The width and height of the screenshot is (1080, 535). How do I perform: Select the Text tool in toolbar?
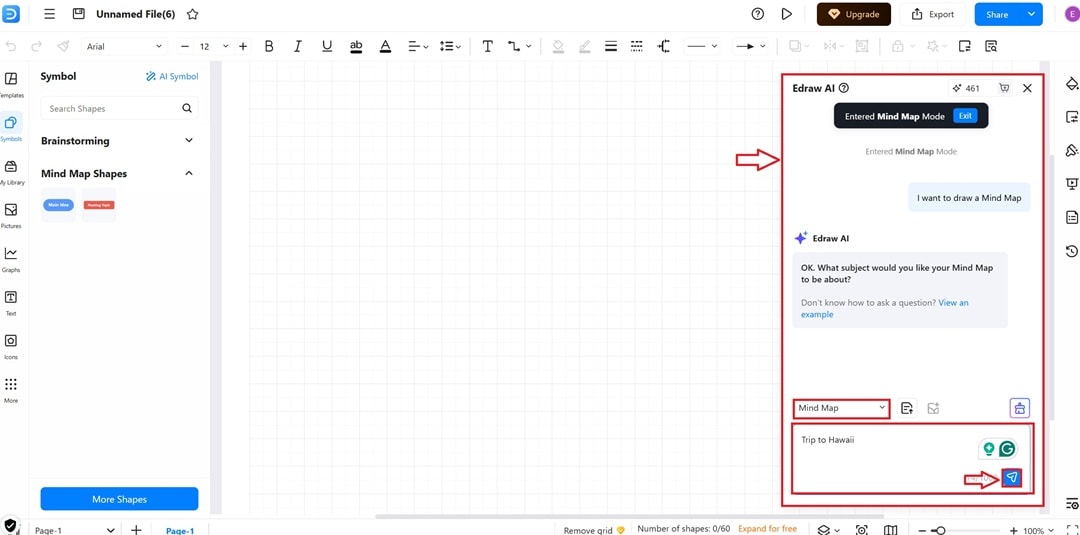click(x=488, y=46)
